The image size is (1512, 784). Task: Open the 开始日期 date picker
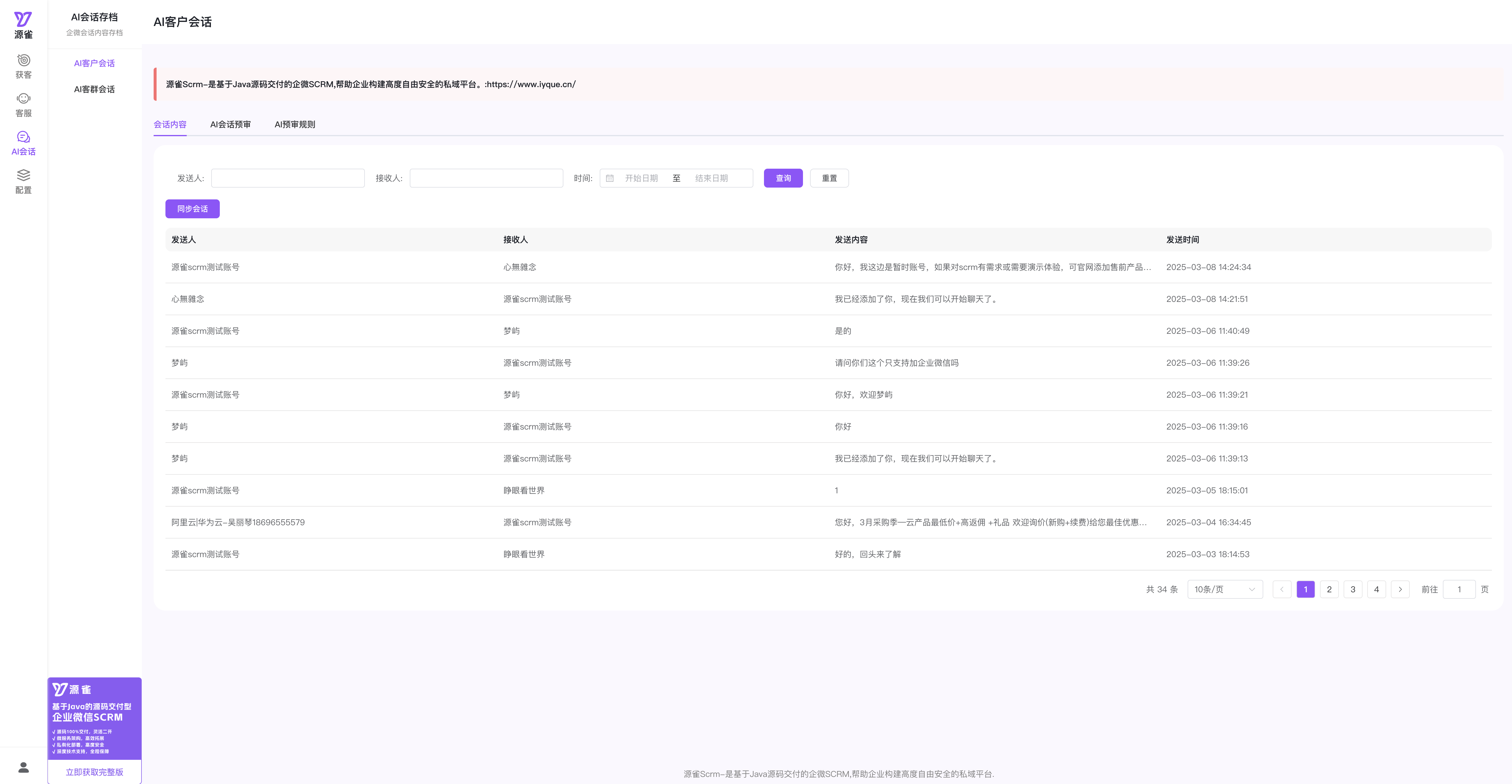[641, 178]
